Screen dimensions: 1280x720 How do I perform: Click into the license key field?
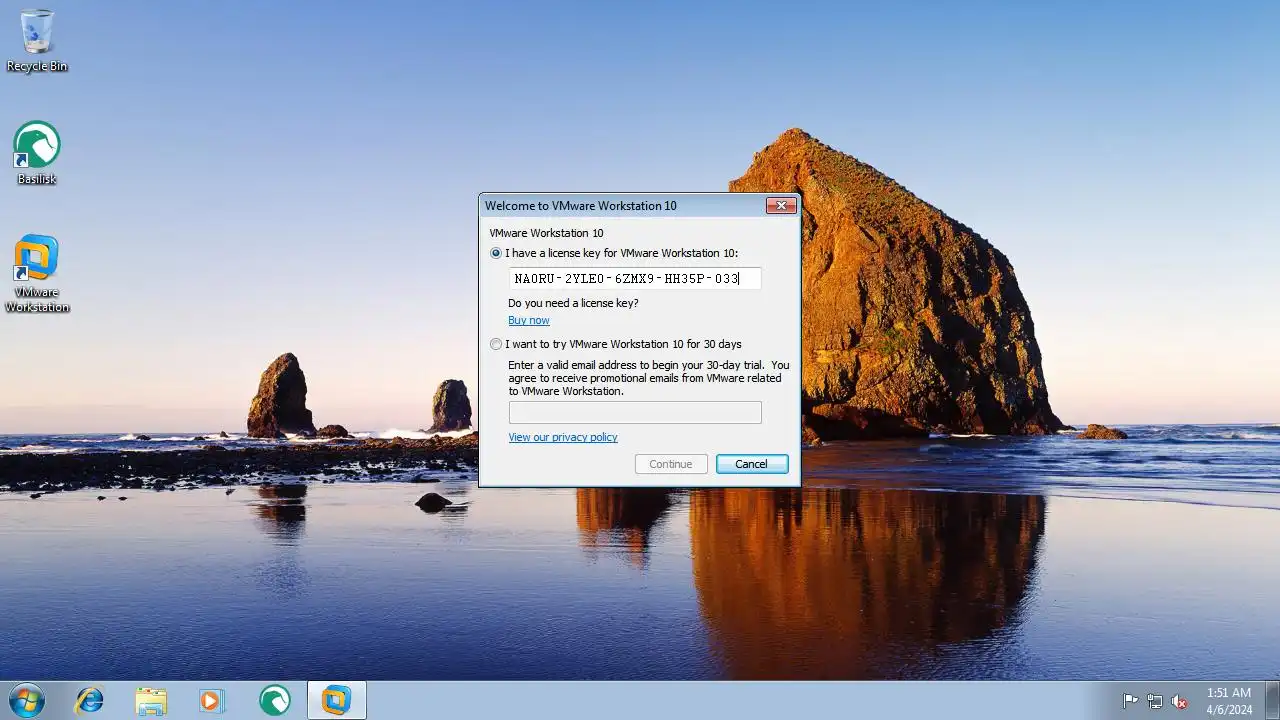point(635,279)
